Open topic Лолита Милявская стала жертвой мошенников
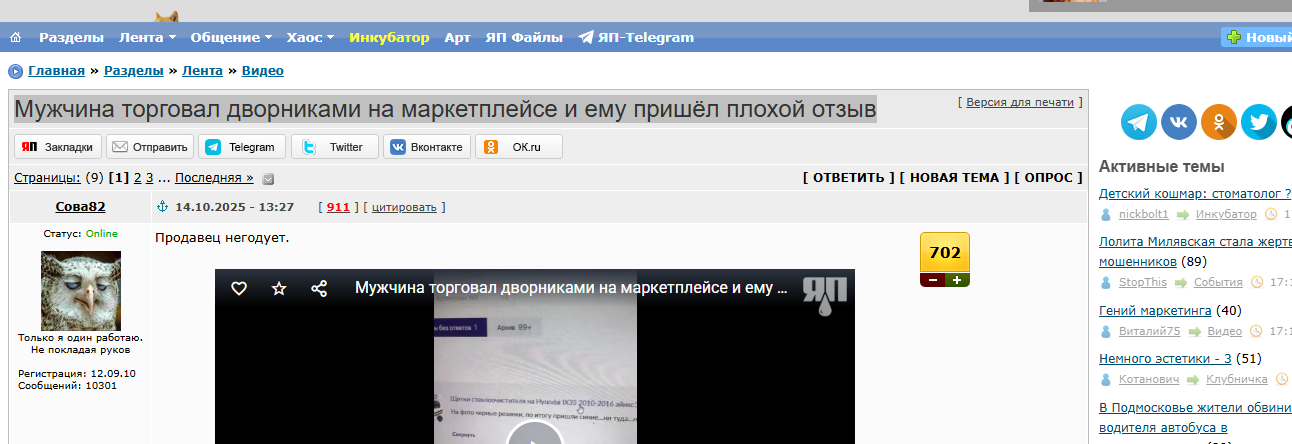1292x444 pixels. 1195,251
